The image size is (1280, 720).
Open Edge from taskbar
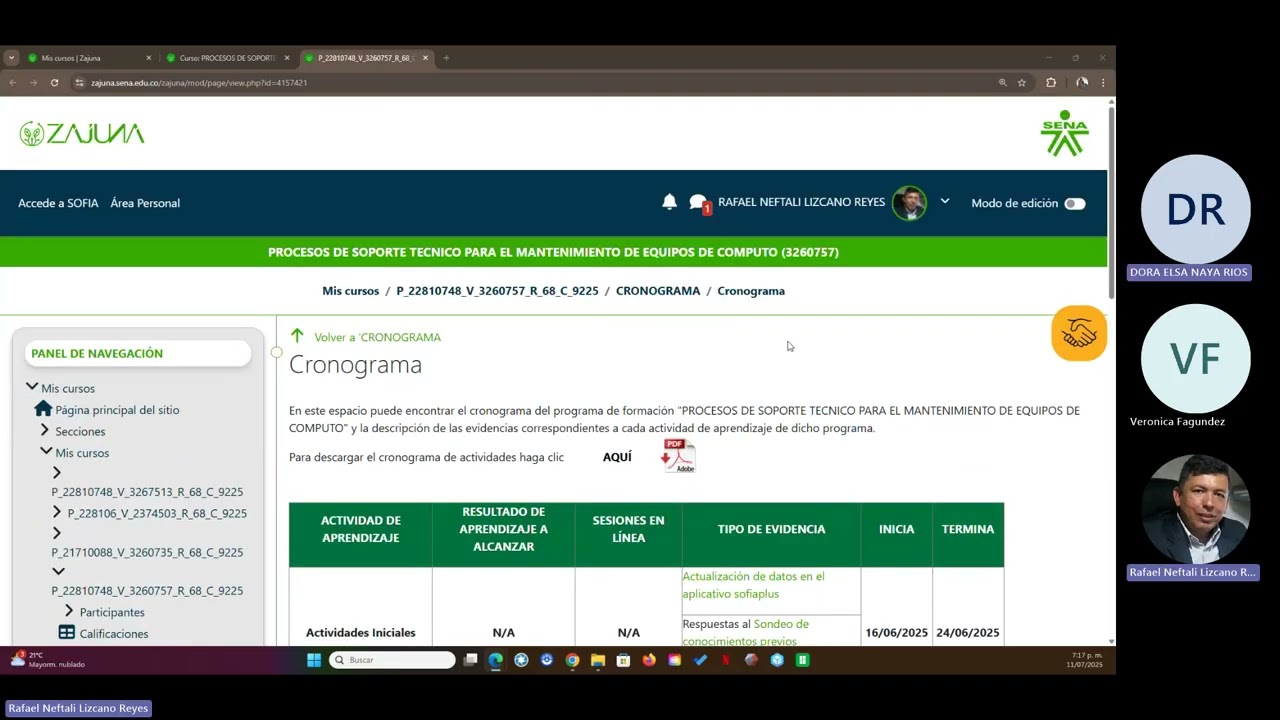pyautogui.click(x=496, y=660)
